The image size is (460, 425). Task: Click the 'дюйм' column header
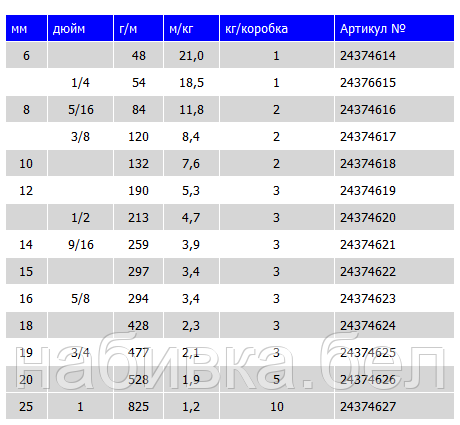pos(80,28)
